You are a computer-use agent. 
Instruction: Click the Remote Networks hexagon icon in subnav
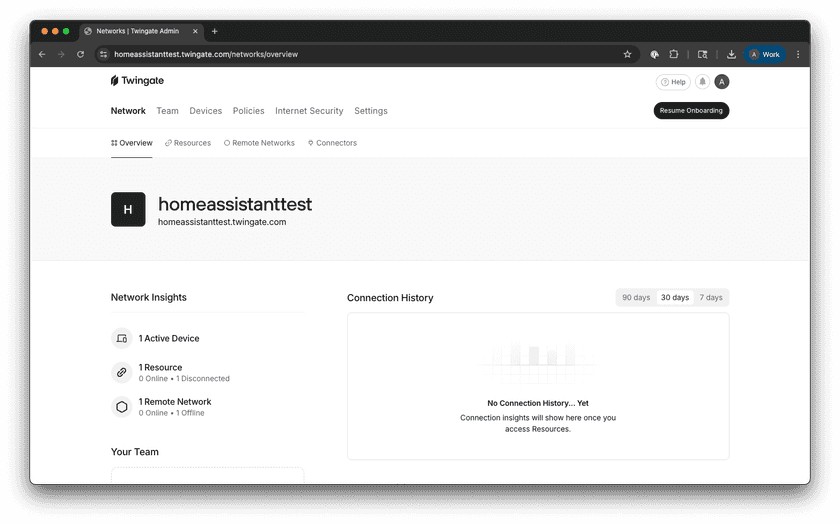(227, 143)
